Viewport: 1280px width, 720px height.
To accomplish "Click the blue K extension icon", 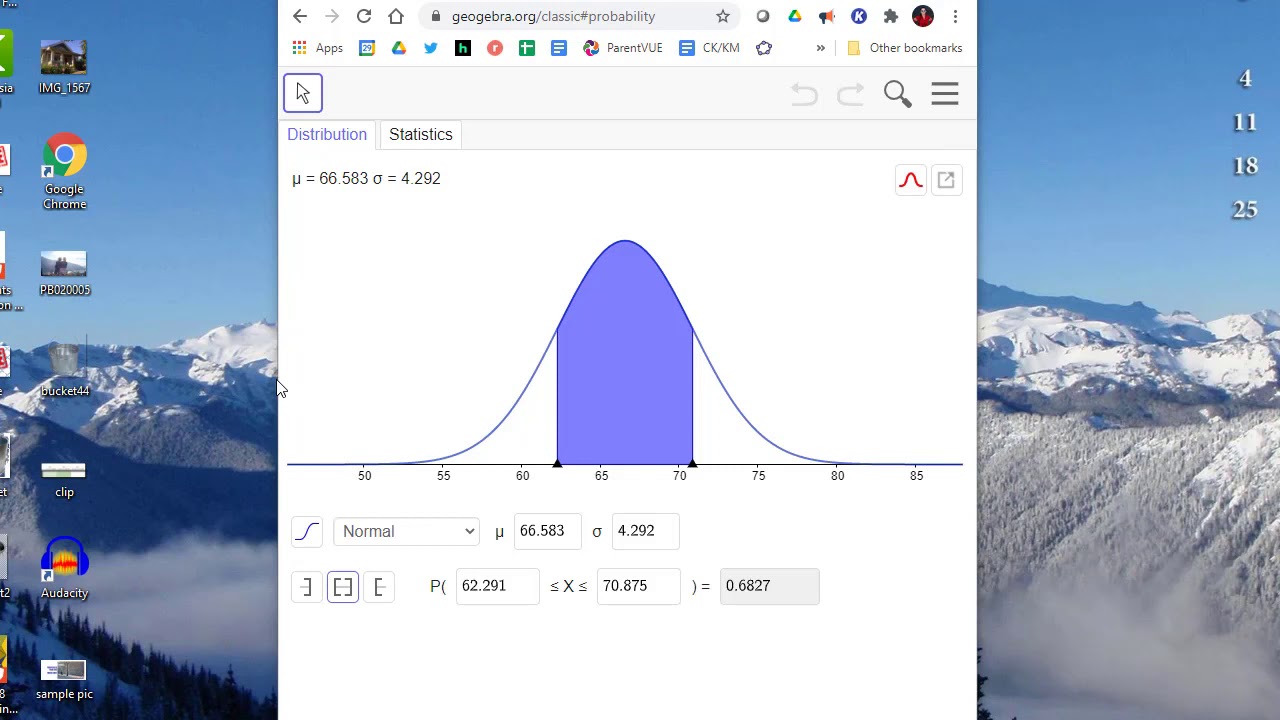I will tap(859, 16).
